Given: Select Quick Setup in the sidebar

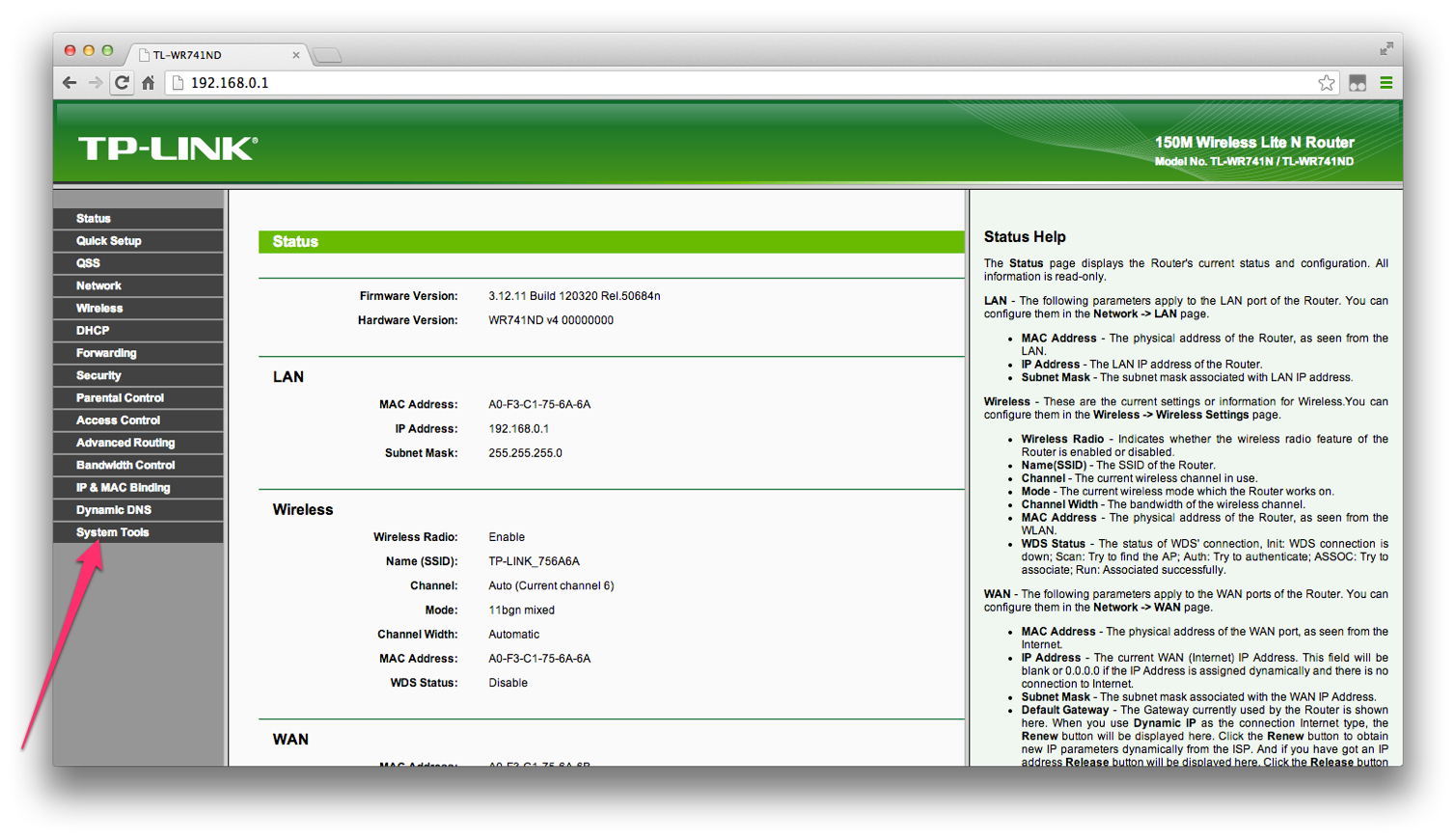Looking at the screenshot, I should (109, 241).
